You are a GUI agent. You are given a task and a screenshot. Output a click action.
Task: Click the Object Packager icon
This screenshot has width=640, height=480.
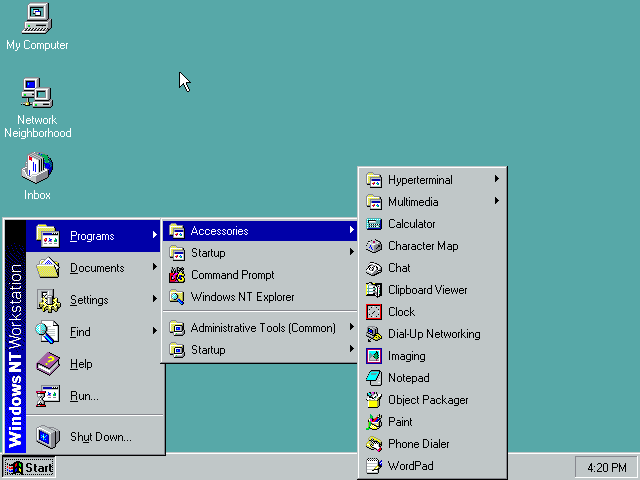(x=374, y=400)
